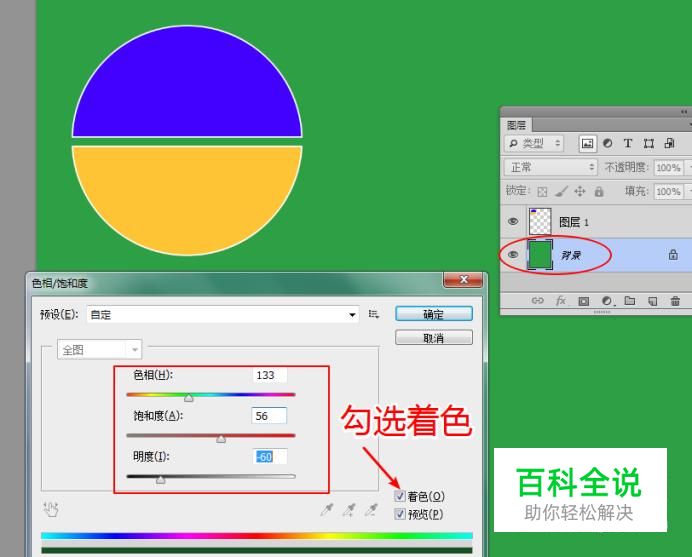Image resolution: width=692 pixels, height=557 pixels.
Task: Create new fill or adjustment layer
Action: coord(607,301)
